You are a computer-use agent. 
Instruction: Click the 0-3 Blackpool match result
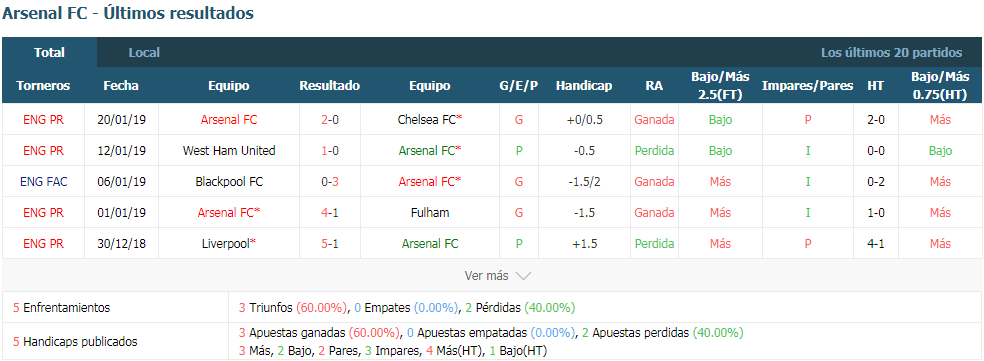(330, 181)
